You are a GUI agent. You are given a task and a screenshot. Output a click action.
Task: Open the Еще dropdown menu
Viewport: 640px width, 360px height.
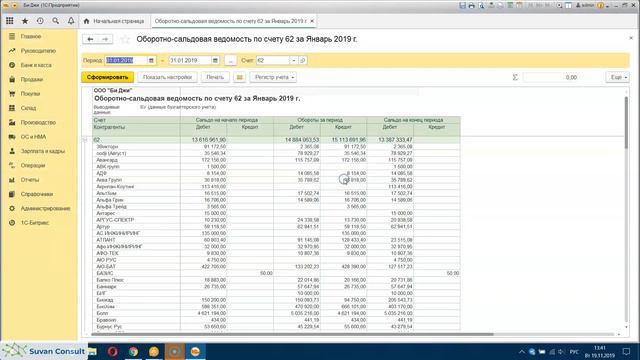618,77
